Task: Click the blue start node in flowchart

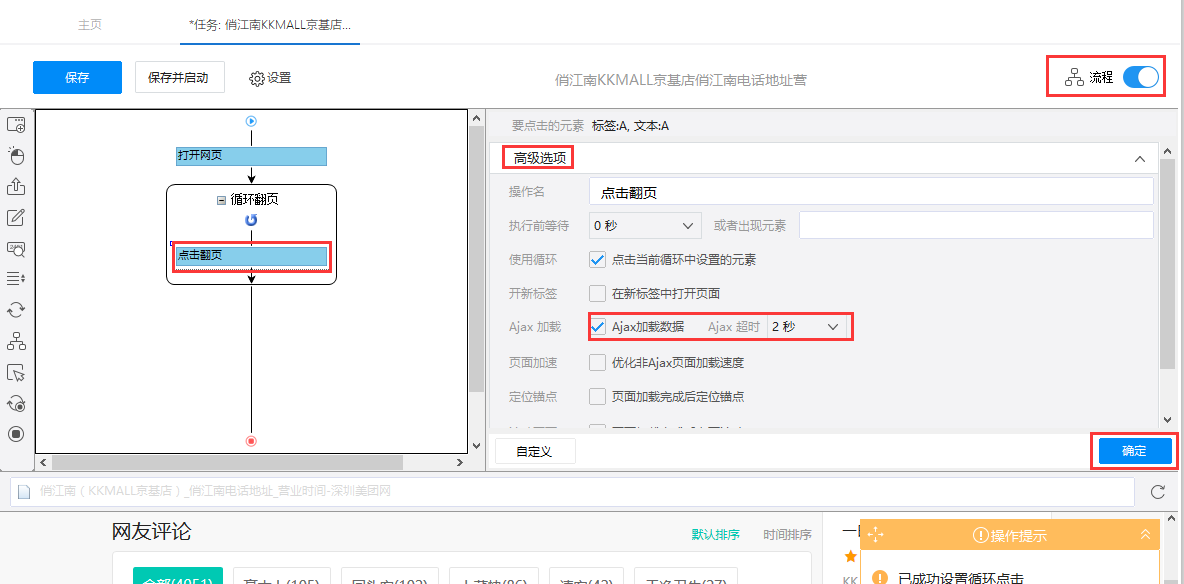Action: pyautogui.click(x=251, y=121)
